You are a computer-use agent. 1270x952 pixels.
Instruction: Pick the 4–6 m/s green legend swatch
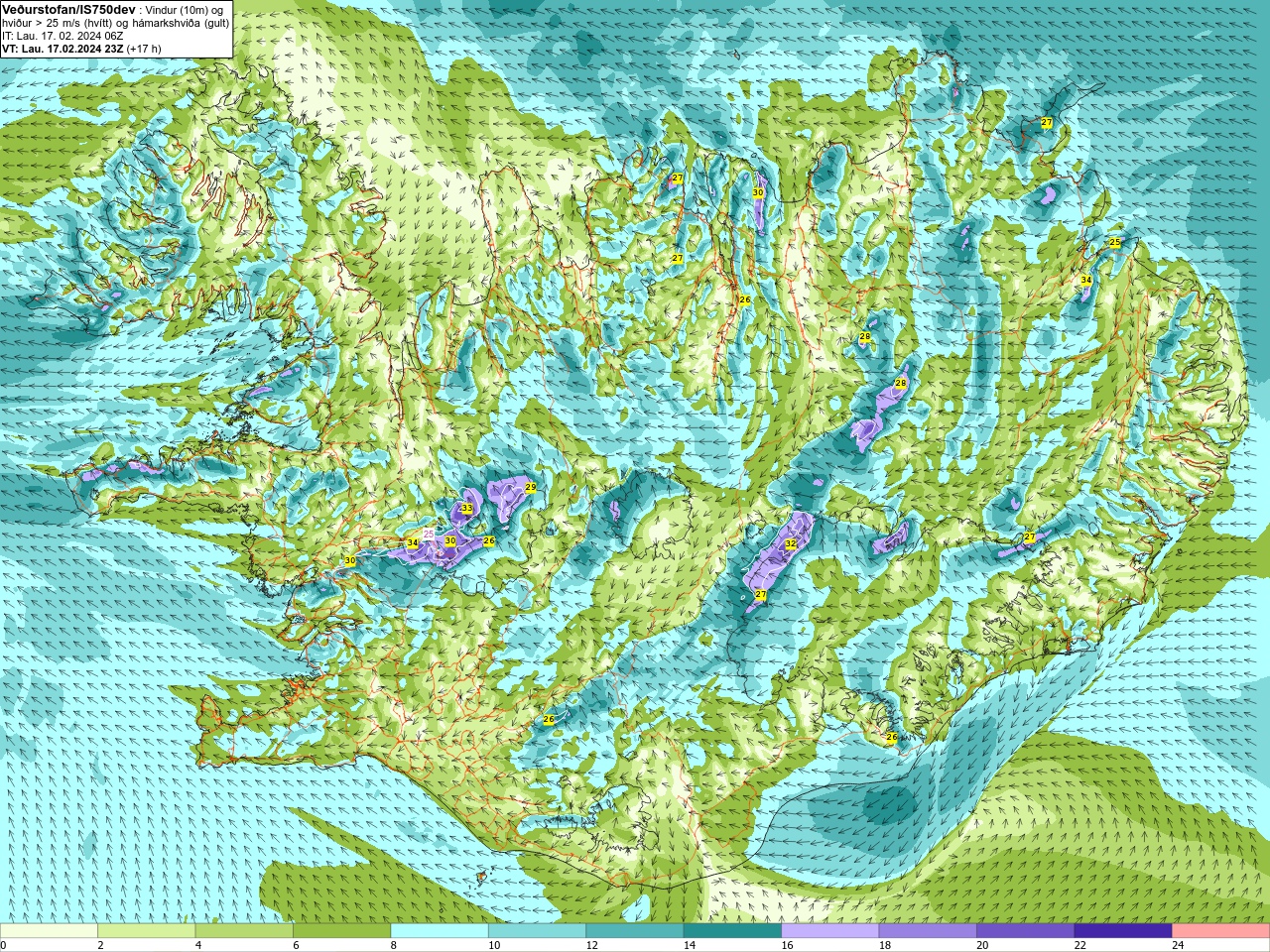coord(244,931)
